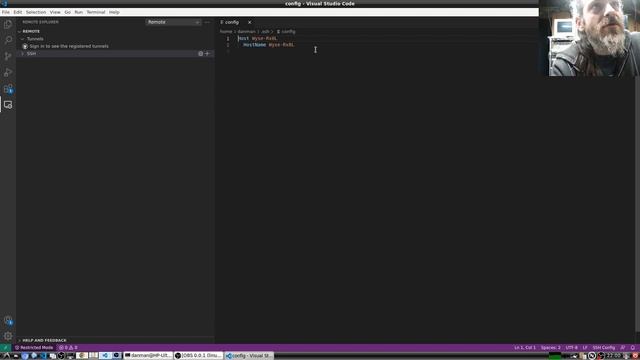Open the View menu
Image resolution: width=640 pixels, height=360 pixels.
click(x=55, y=12)
